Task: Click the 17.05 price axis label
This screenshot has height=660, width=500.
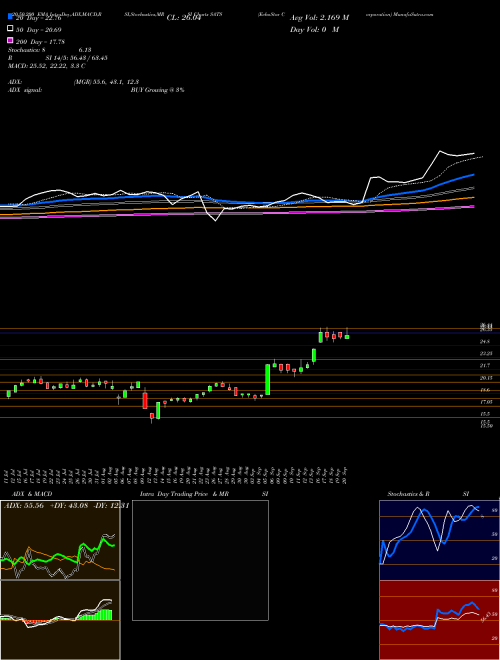Action: coord(486,402)
